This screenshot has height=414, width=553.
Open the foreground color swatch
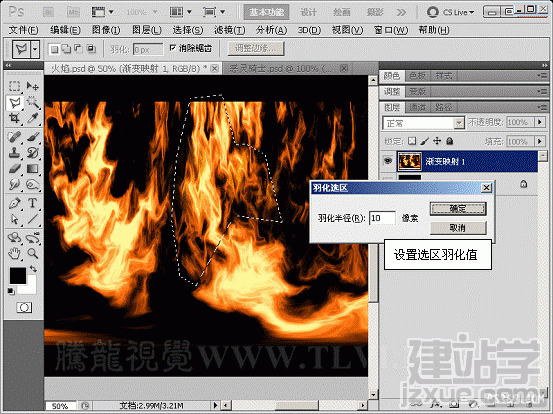click(18, 276)
